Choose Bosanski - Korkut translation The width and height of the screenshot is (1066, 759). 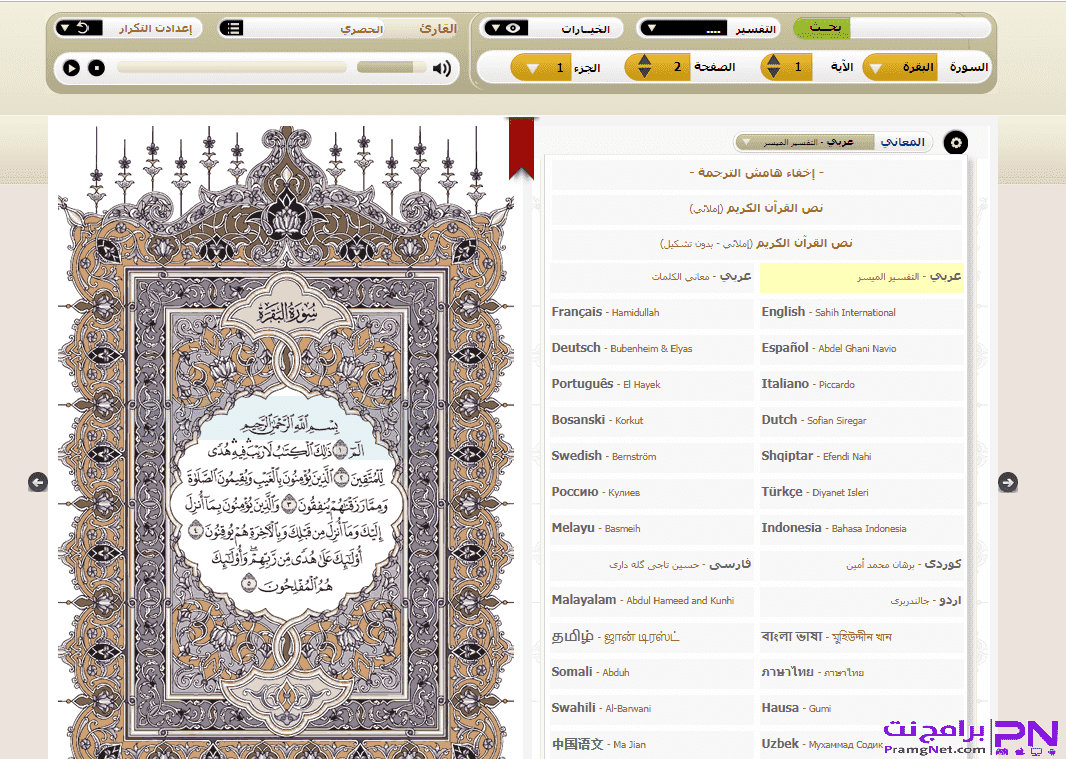coord(651,421)
